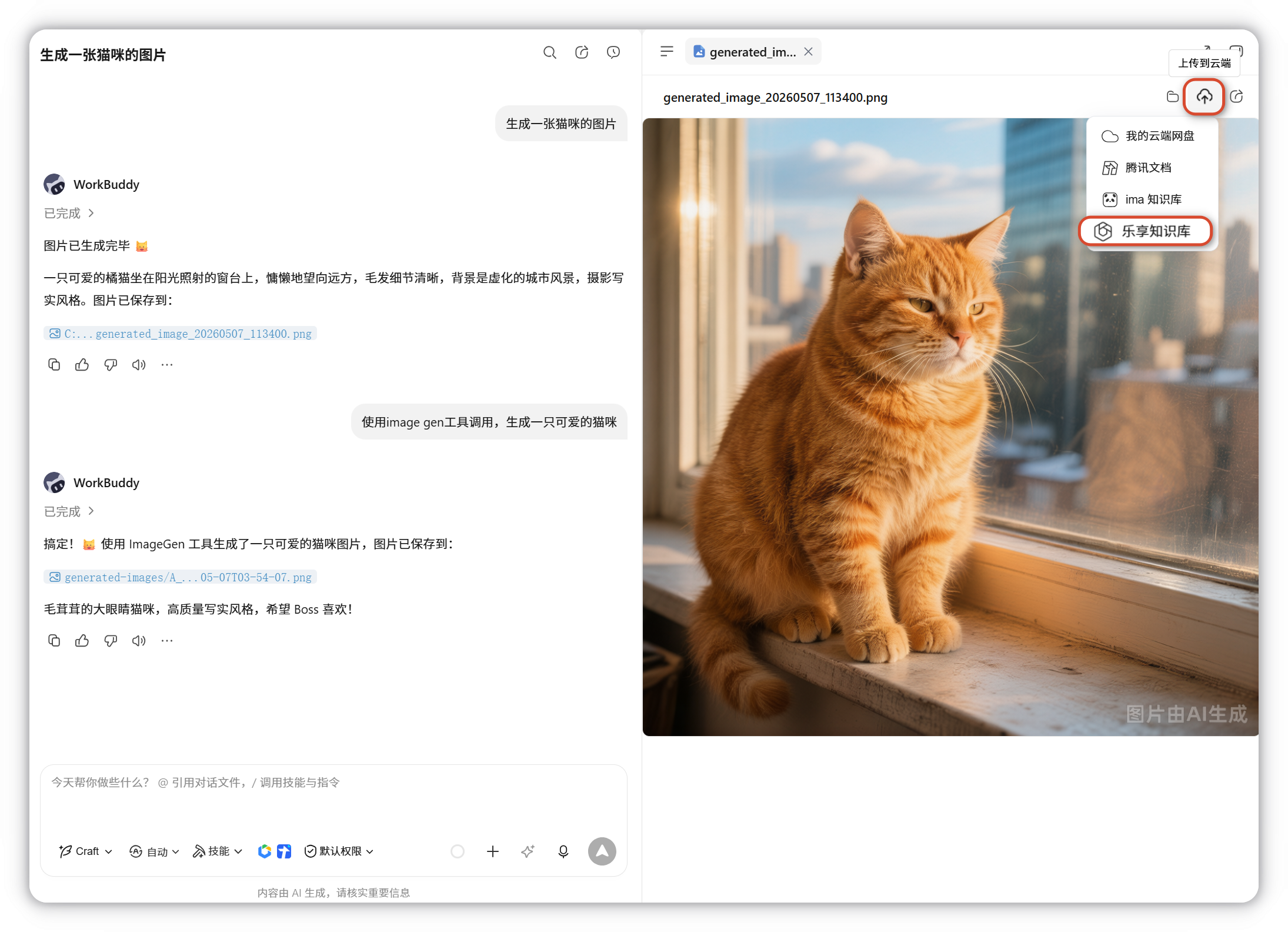Click the conversation title 生成一张猫咪的图片

click(x=103, y=55)
